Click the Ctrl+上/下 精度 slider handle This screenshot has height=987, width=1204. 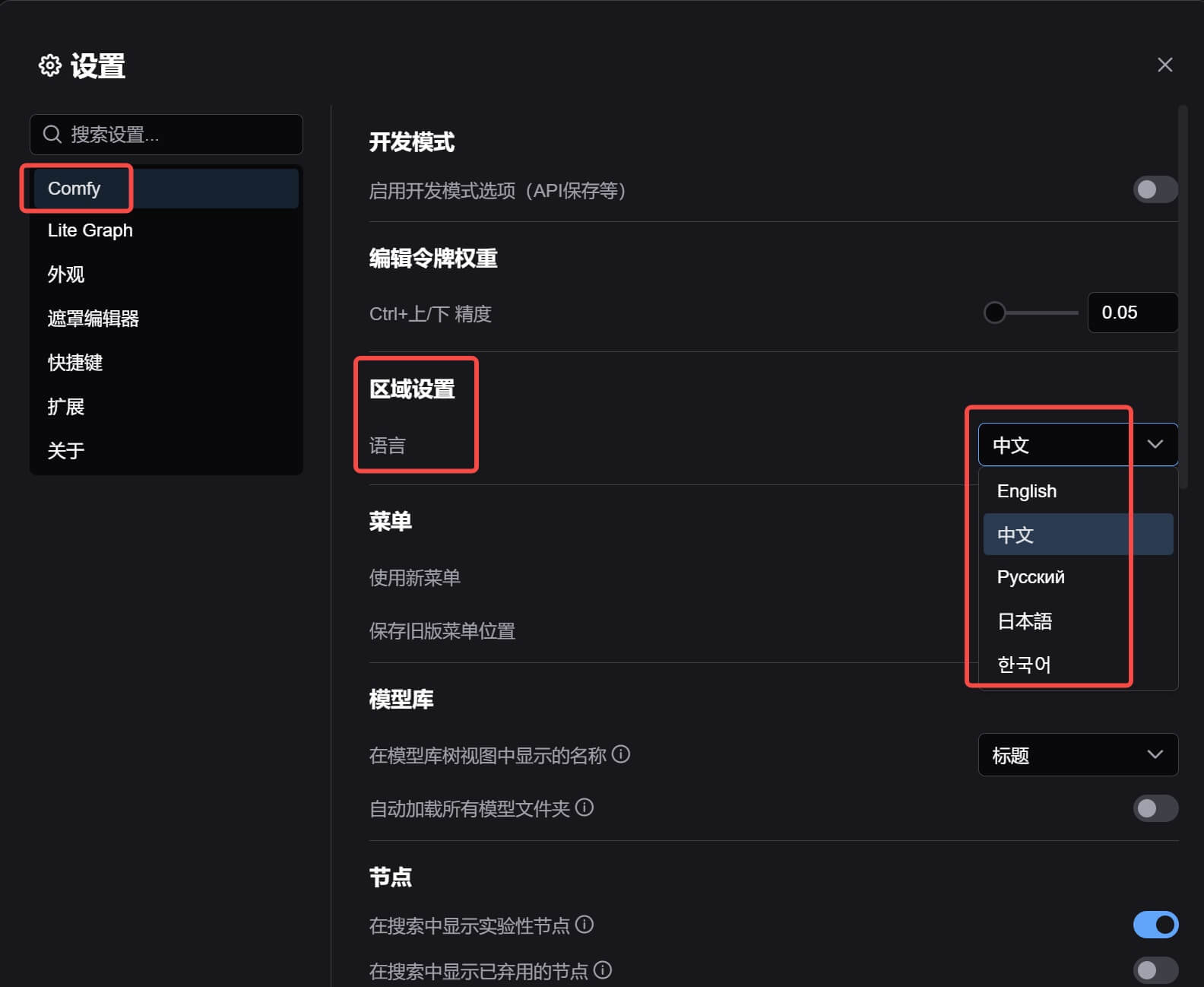click(x=994, y=313)
